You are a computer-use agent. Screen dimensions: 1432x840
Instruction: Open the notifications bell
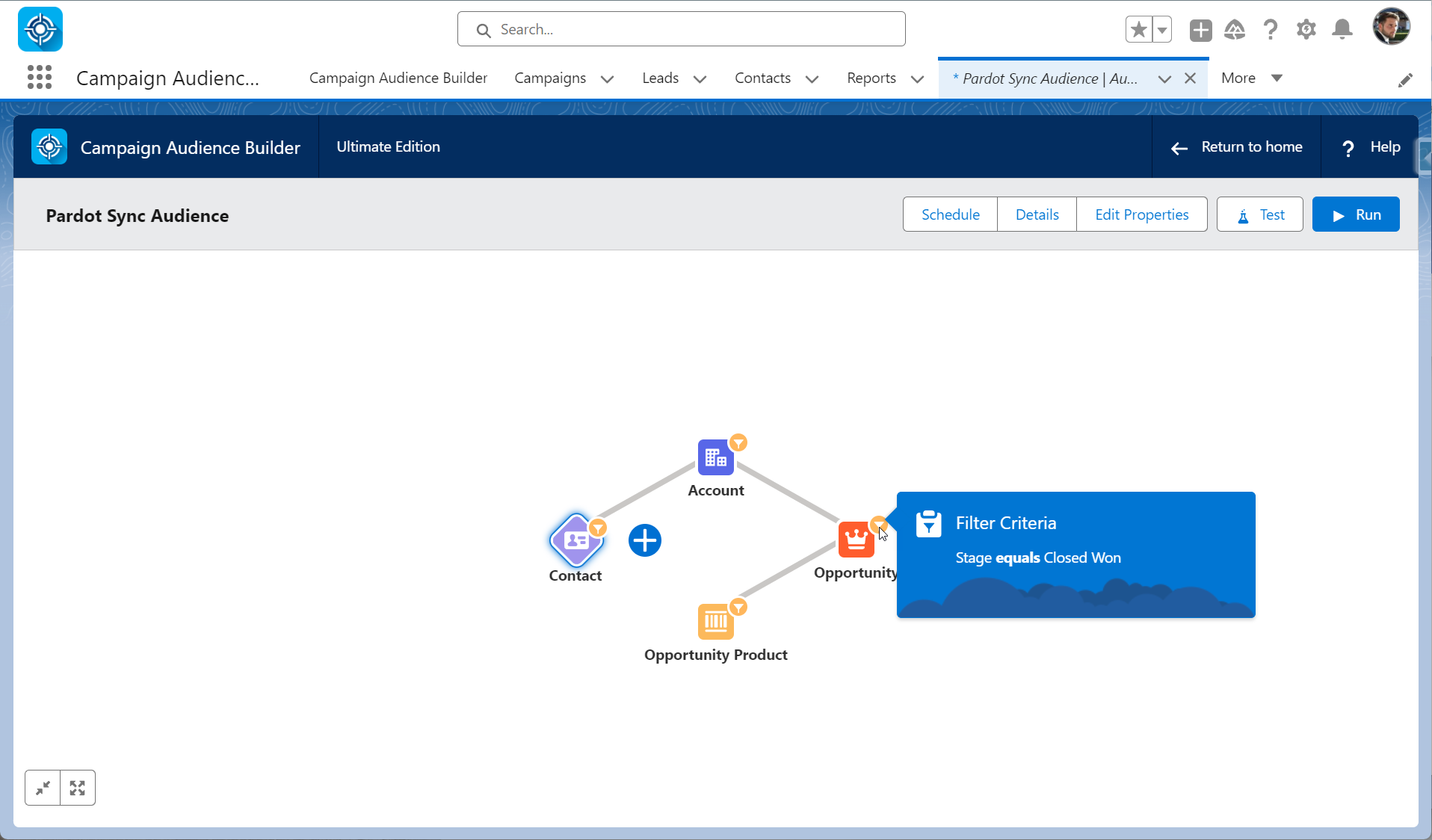point(1342,30)
